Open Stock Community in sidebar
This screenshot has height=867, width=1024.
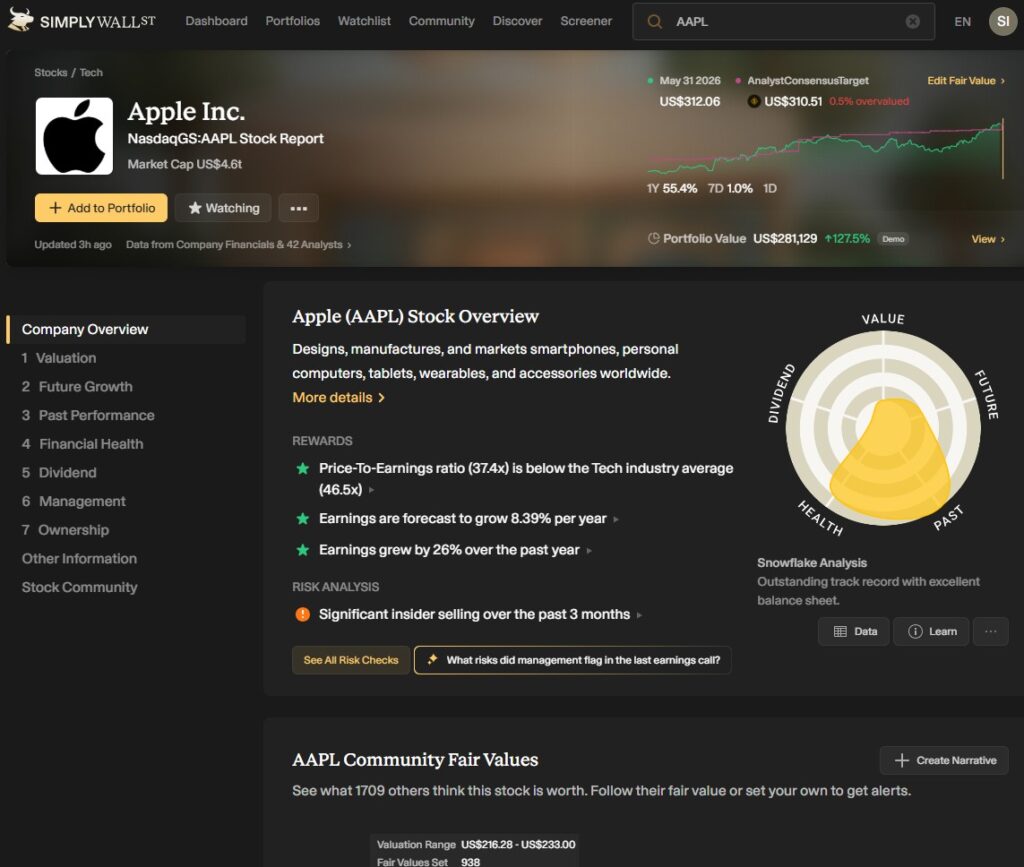(79, 588)
